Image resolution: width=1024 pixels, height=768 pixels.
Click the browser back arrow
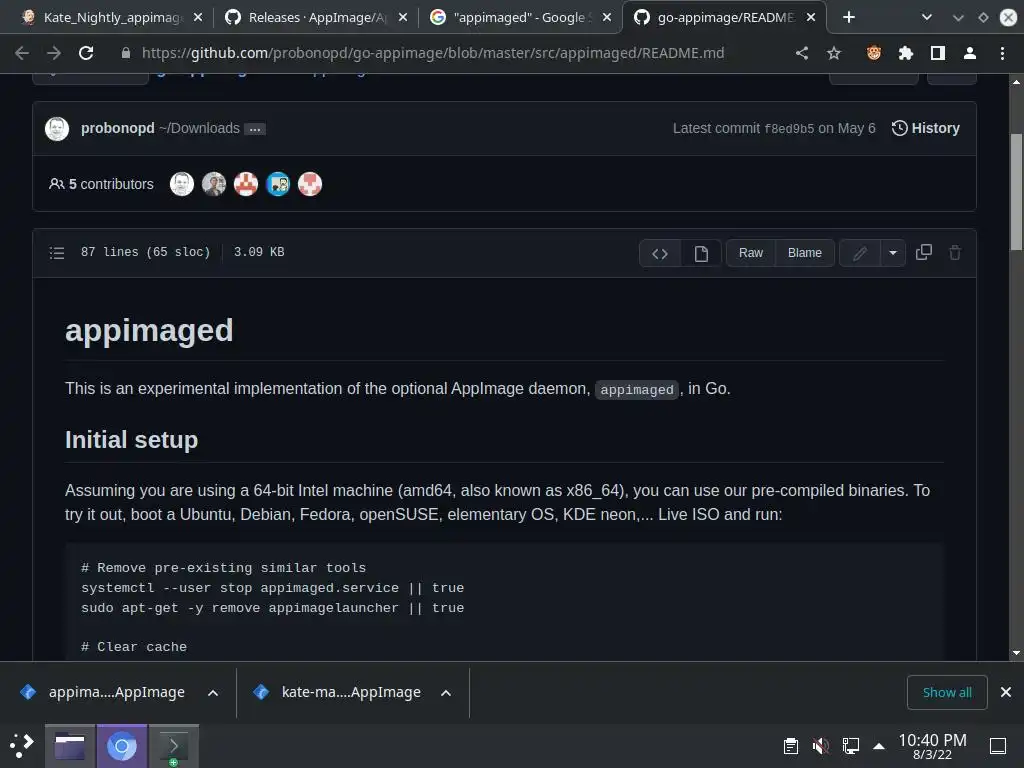tap(22, 53)
